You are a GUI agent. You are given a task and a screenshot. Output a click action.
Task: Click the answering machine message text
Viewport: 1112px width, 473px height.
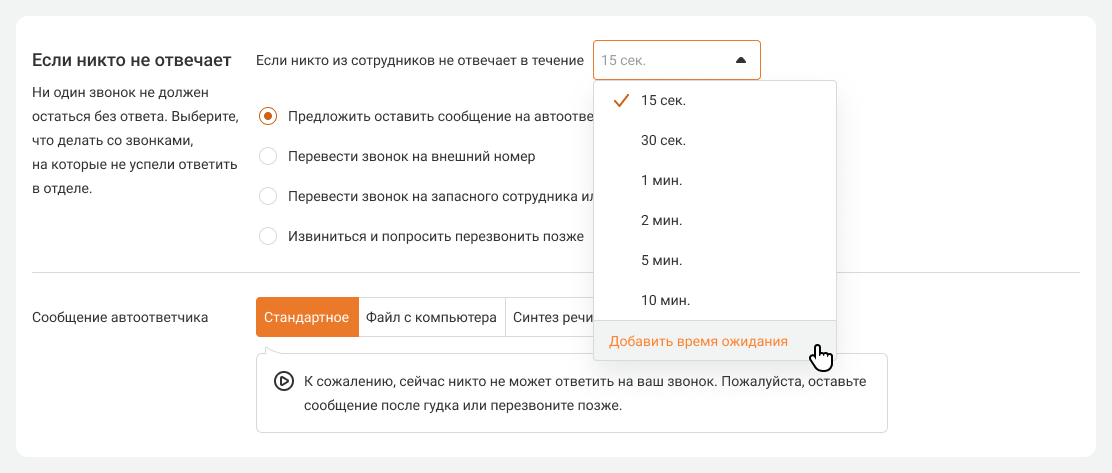pyautogui.click(x=584, y=394)
